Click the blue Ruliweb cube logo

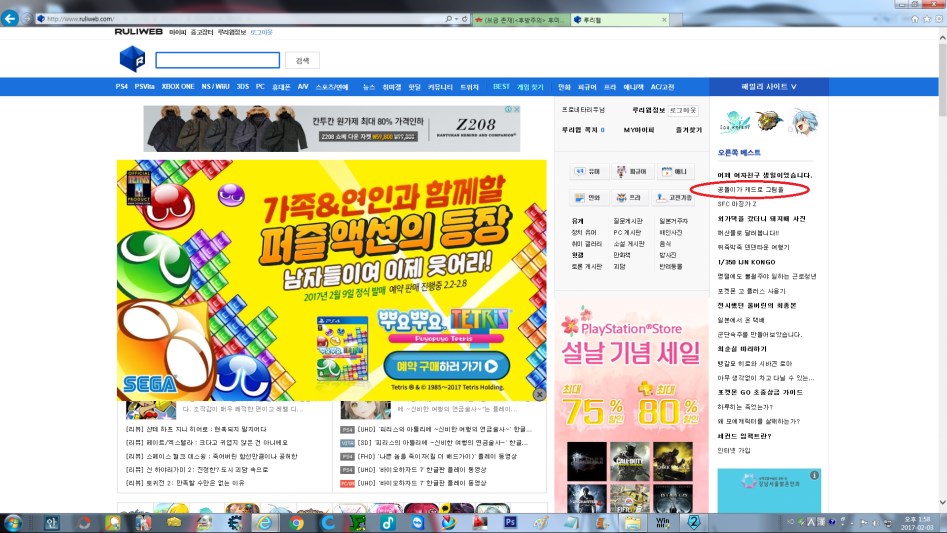[132, 59]
